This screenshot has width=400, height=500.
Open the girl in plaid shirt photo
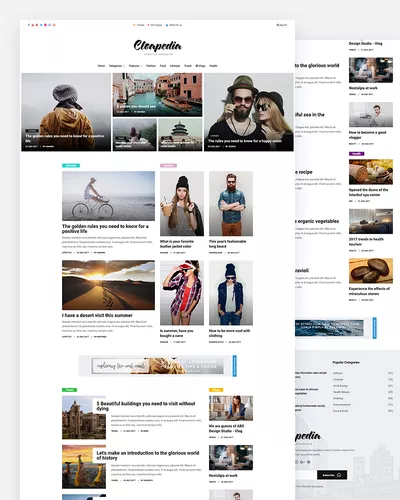(182, 293)
